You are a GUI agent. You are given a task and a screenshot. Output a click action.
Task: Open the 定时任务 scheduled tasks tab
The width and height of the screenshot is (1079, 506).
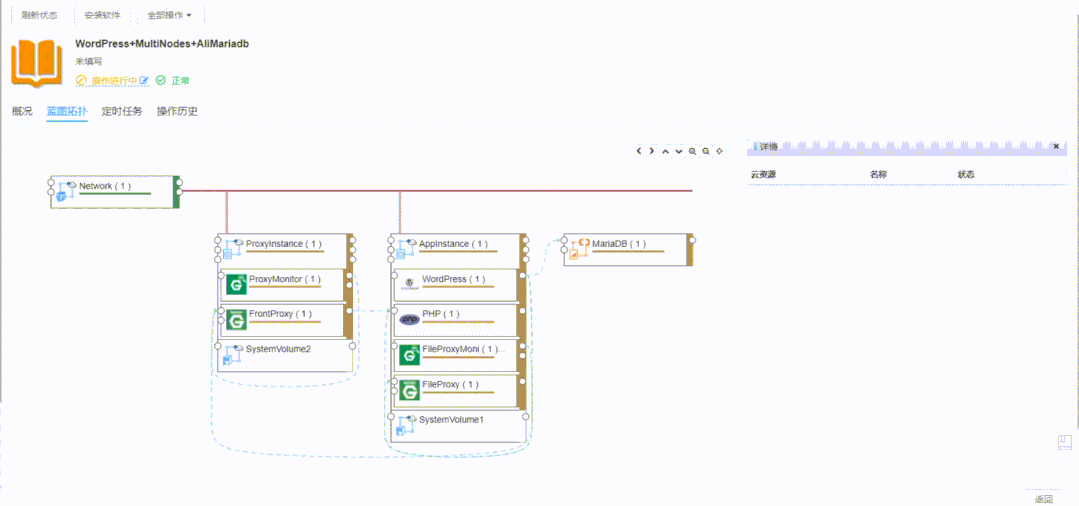(122, 111)
